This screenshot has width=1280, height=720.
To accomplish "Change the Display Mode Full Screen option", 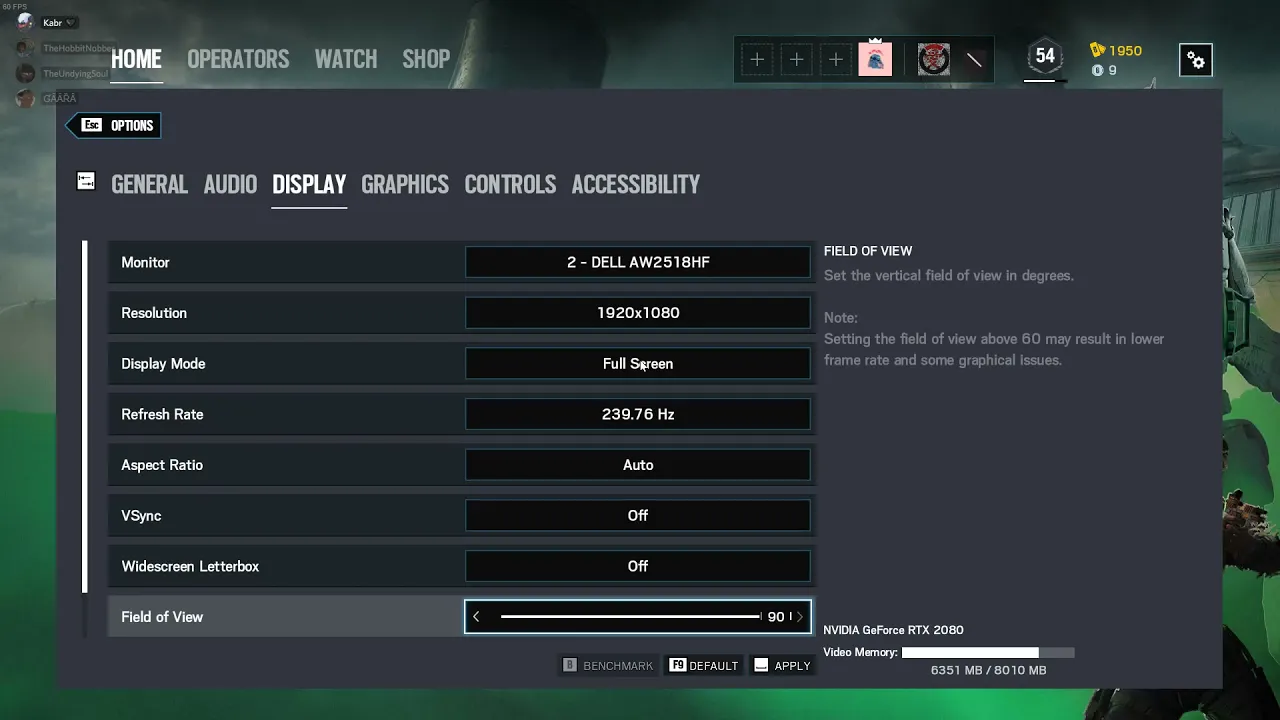I will 638,364.
